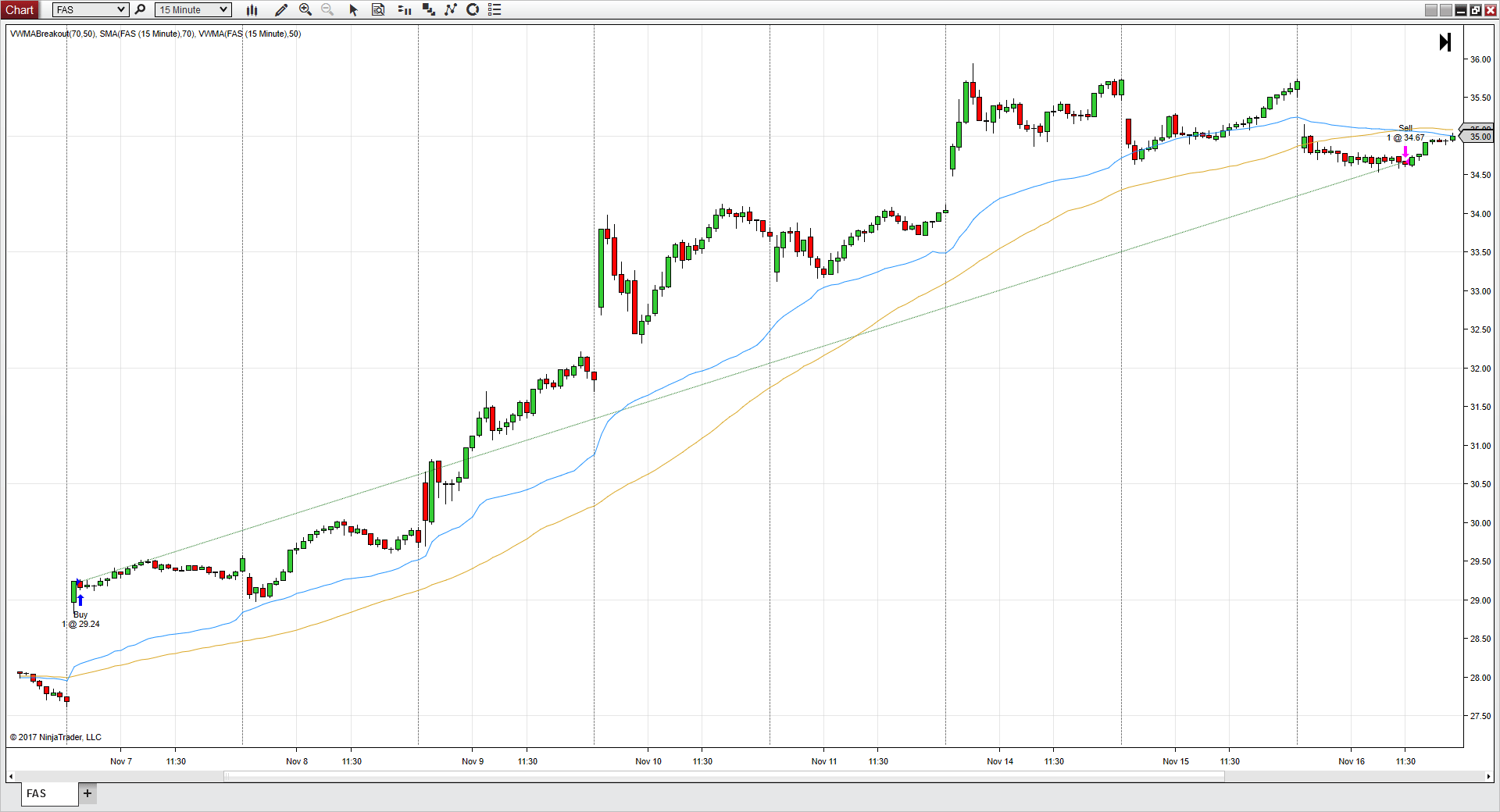This screenshot has width=1500, height=812.
Task: Open the bar type candlestick icon
Action: point(252,9)
